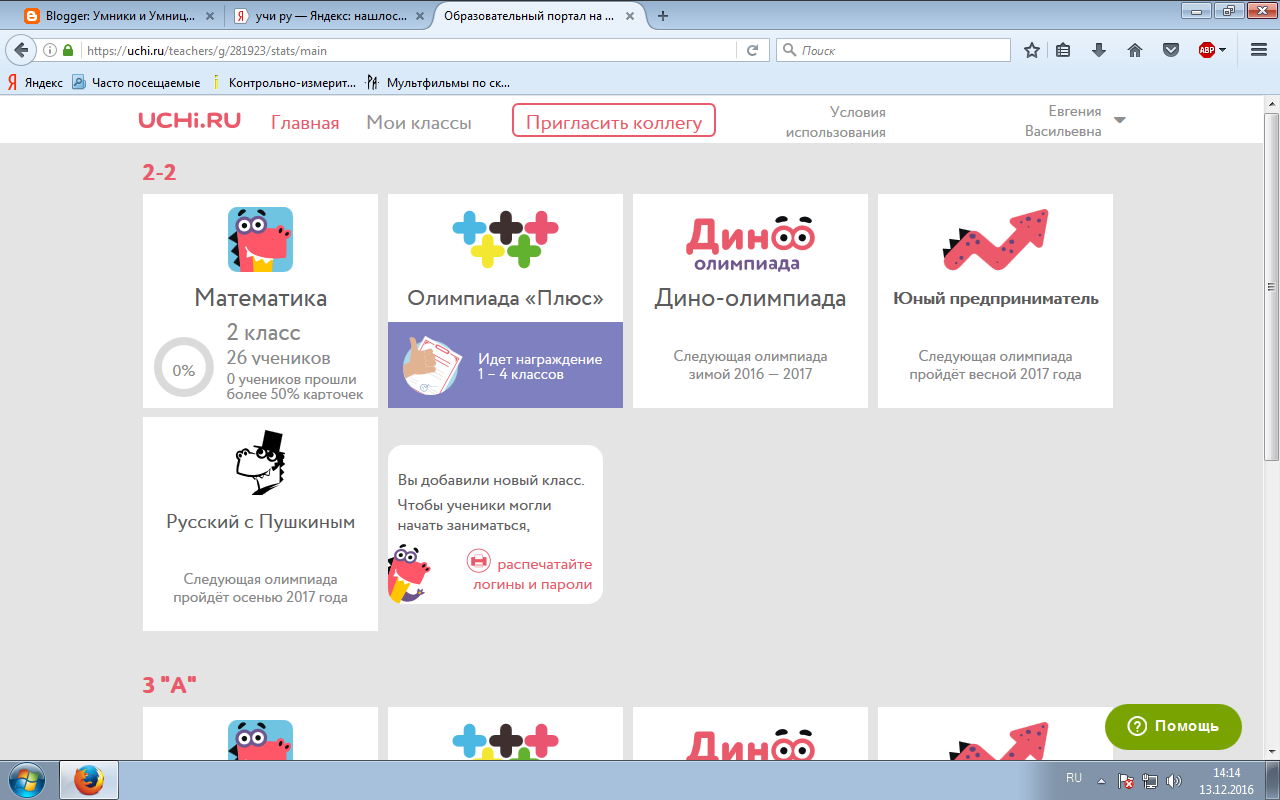Click the green Помощь help button

point(1173,726)
